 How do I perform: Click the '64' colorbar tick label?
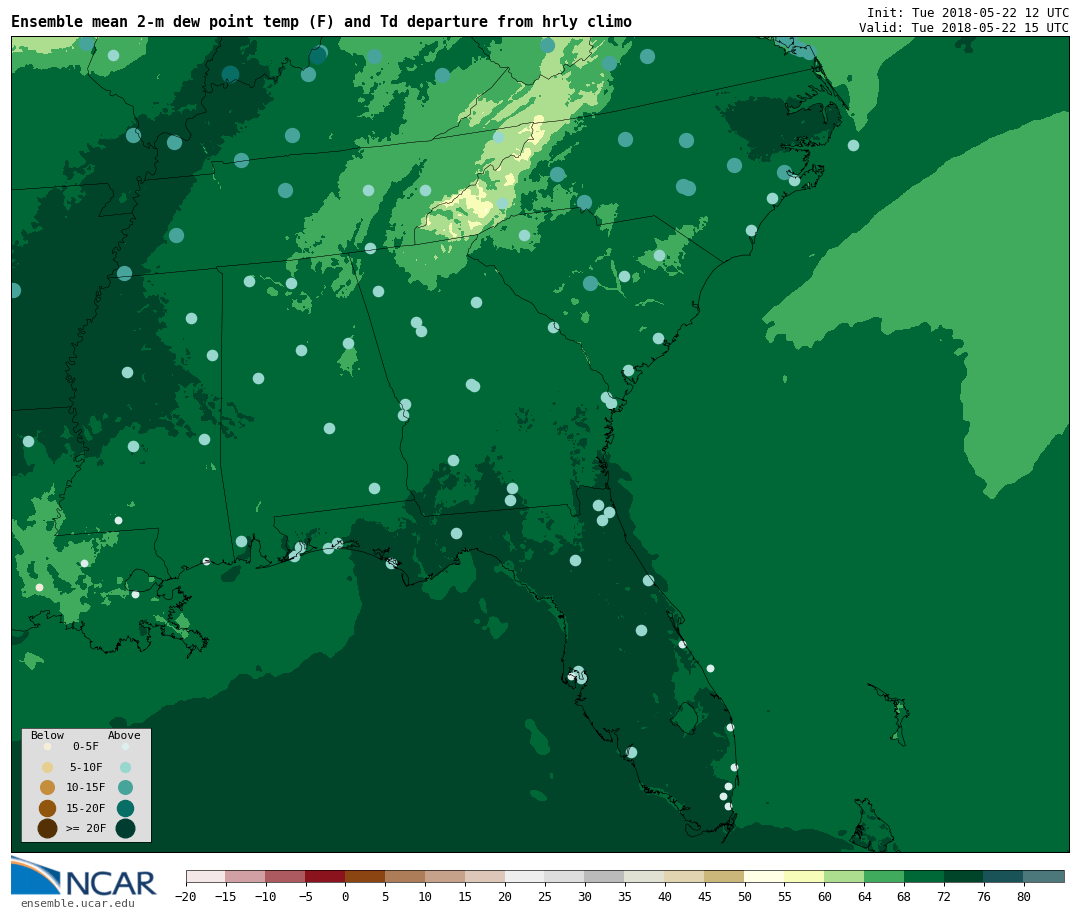click(x=864, y=896)
